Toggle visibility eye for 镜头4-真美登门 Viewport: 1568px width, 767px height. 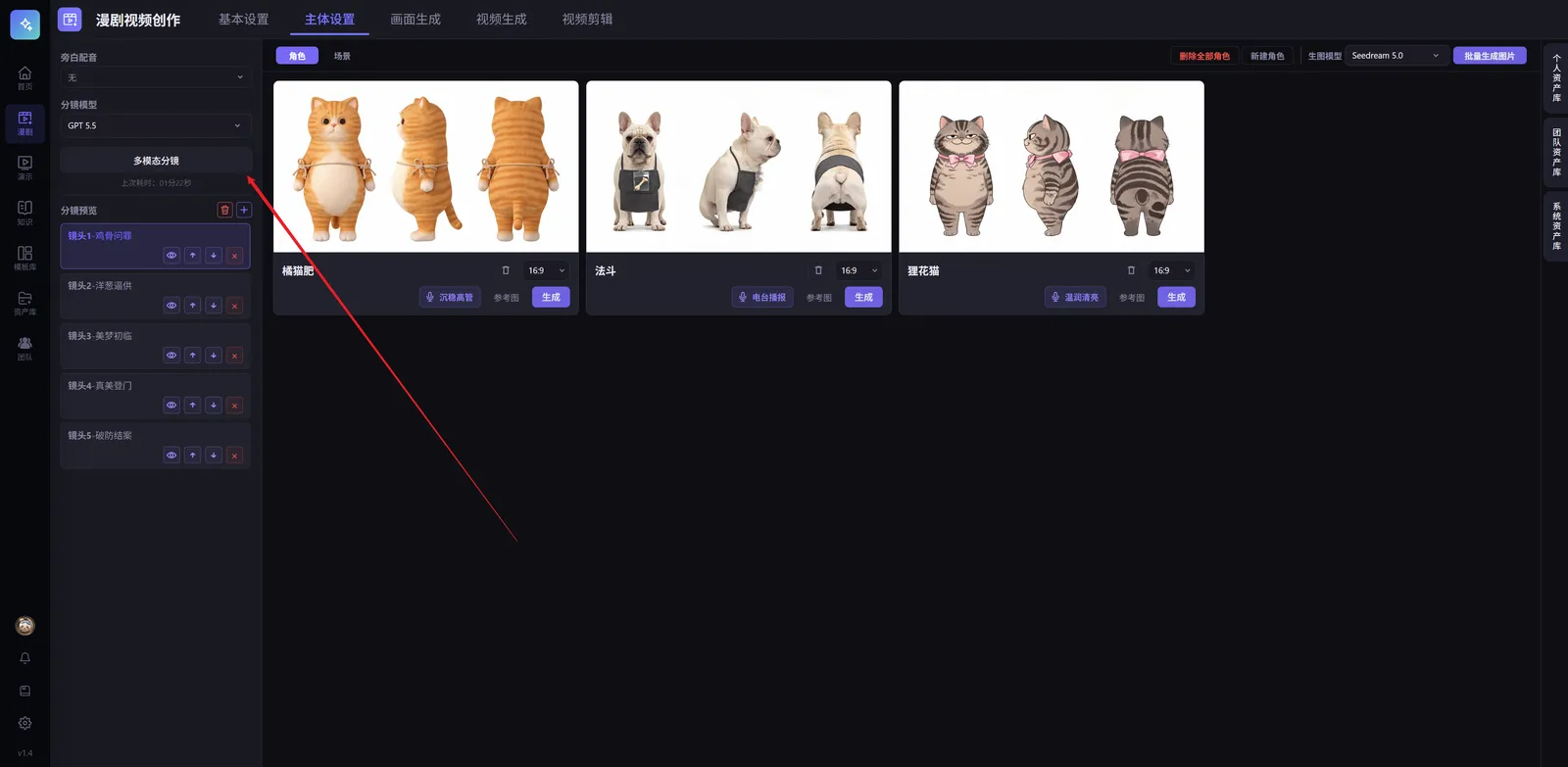point(171,406)
